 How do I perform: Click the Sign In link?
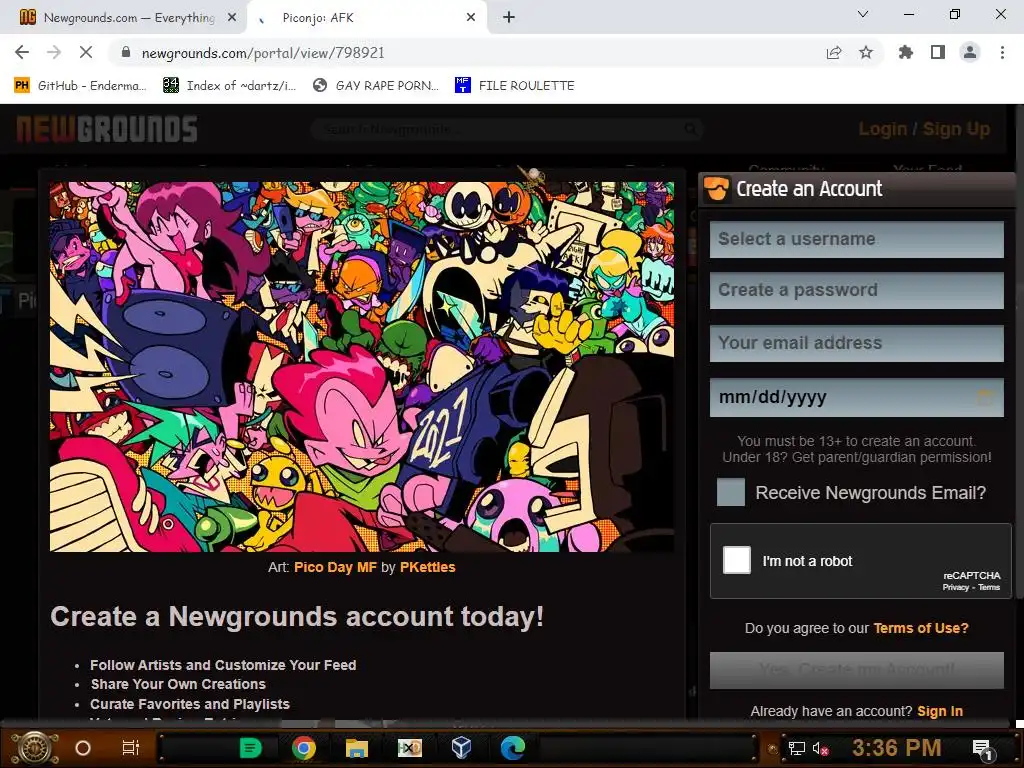click(940, 711)
